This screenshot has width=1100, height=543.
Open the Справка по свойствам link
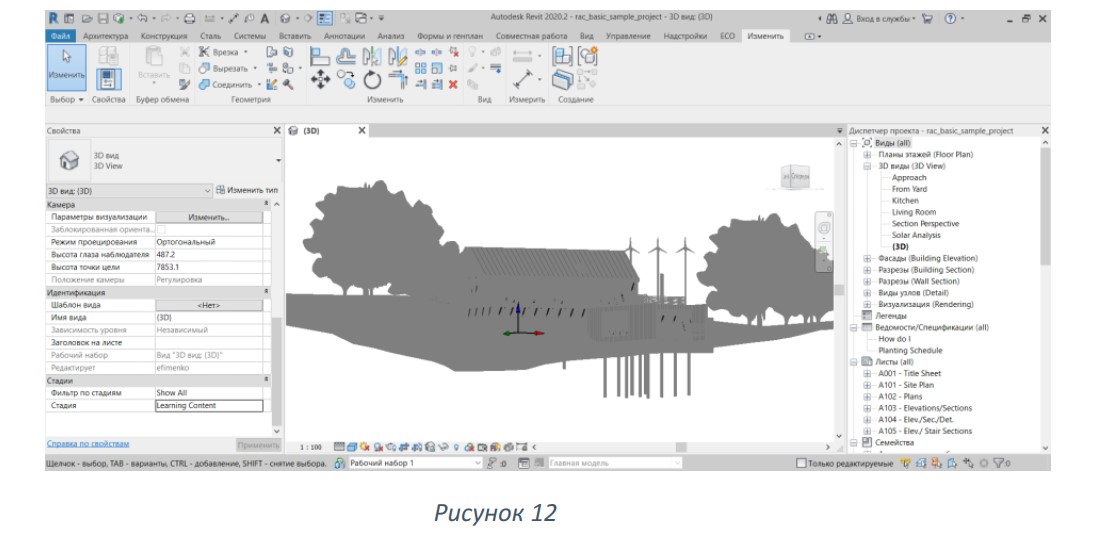coord(88,444)
